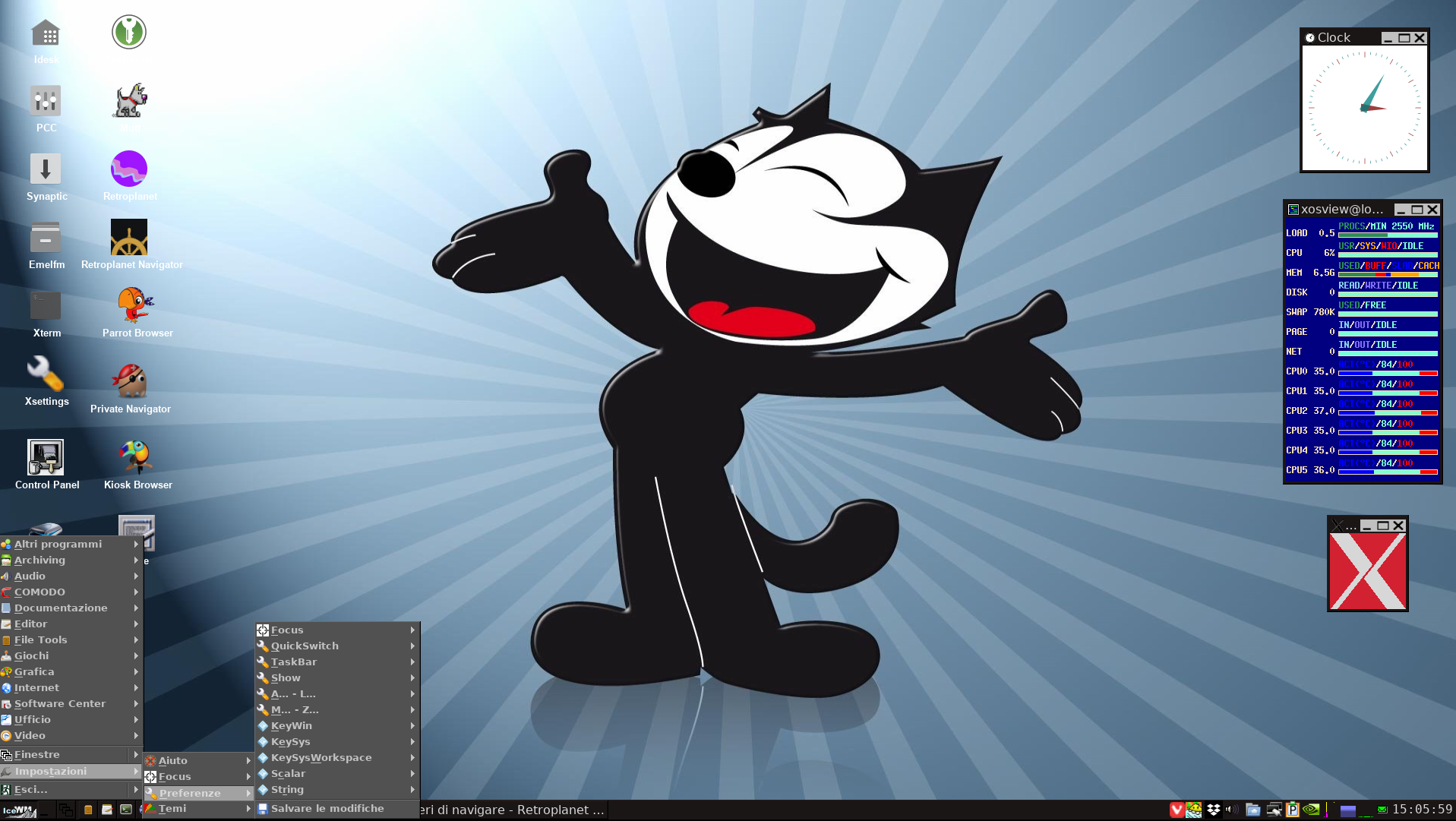Open the M... - Z... preferences entry
The image size is (1456, 821).
pos(337,709)
